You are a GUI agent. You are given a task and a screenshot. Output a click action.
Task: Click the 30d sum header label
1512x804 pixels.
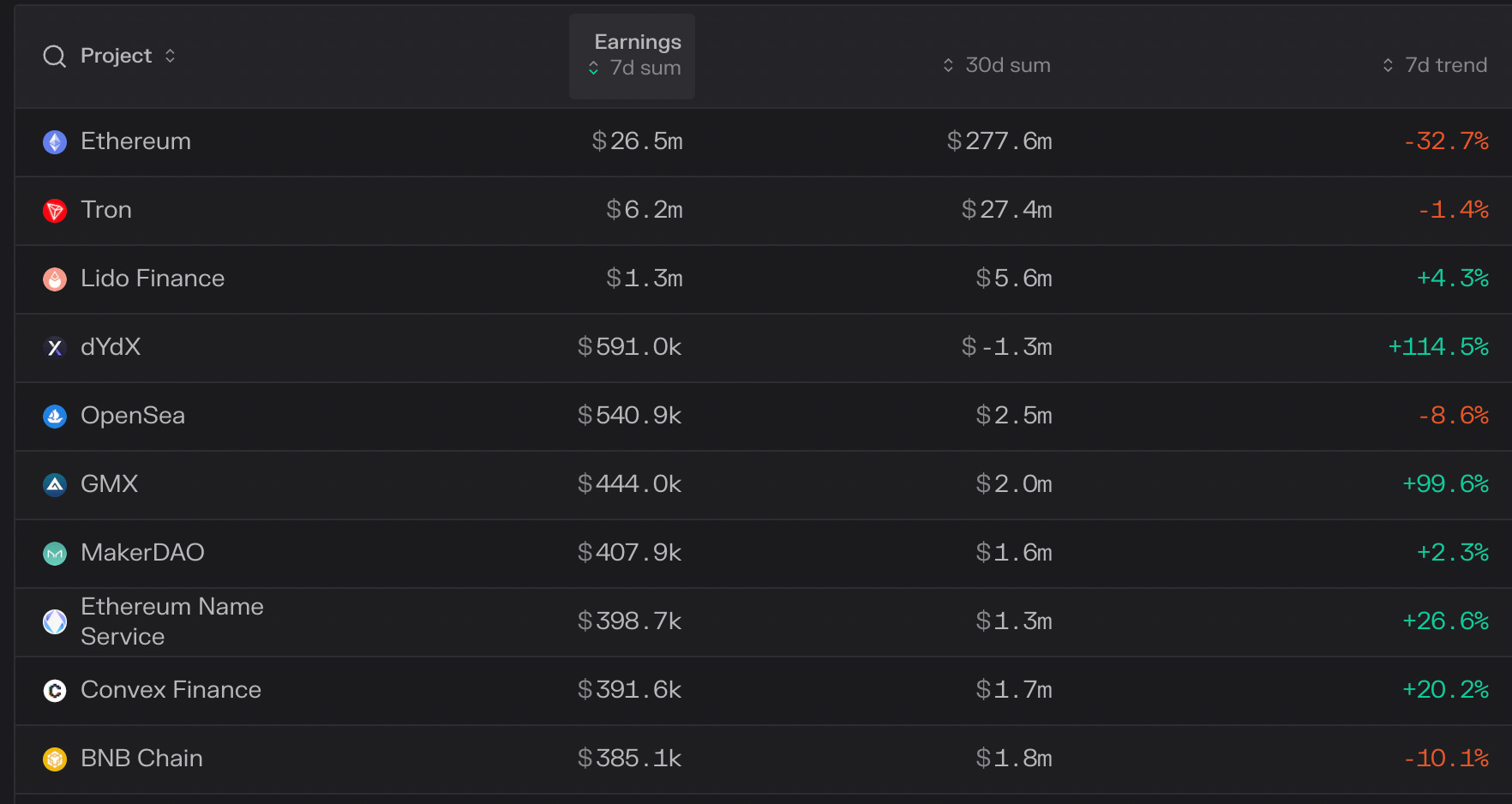click(x=1008, y=65)
